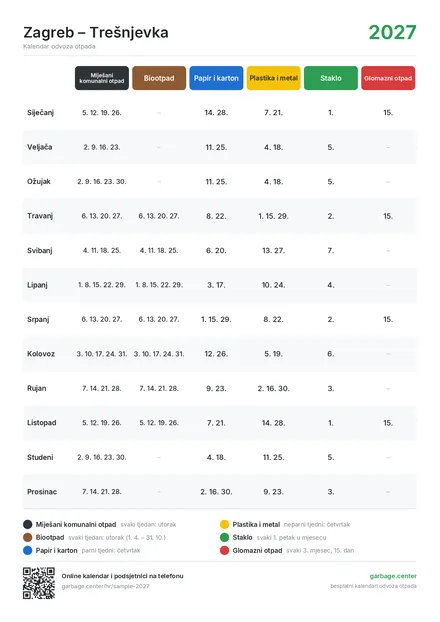Click the brown Biootpad legend dot

(27, 538)
